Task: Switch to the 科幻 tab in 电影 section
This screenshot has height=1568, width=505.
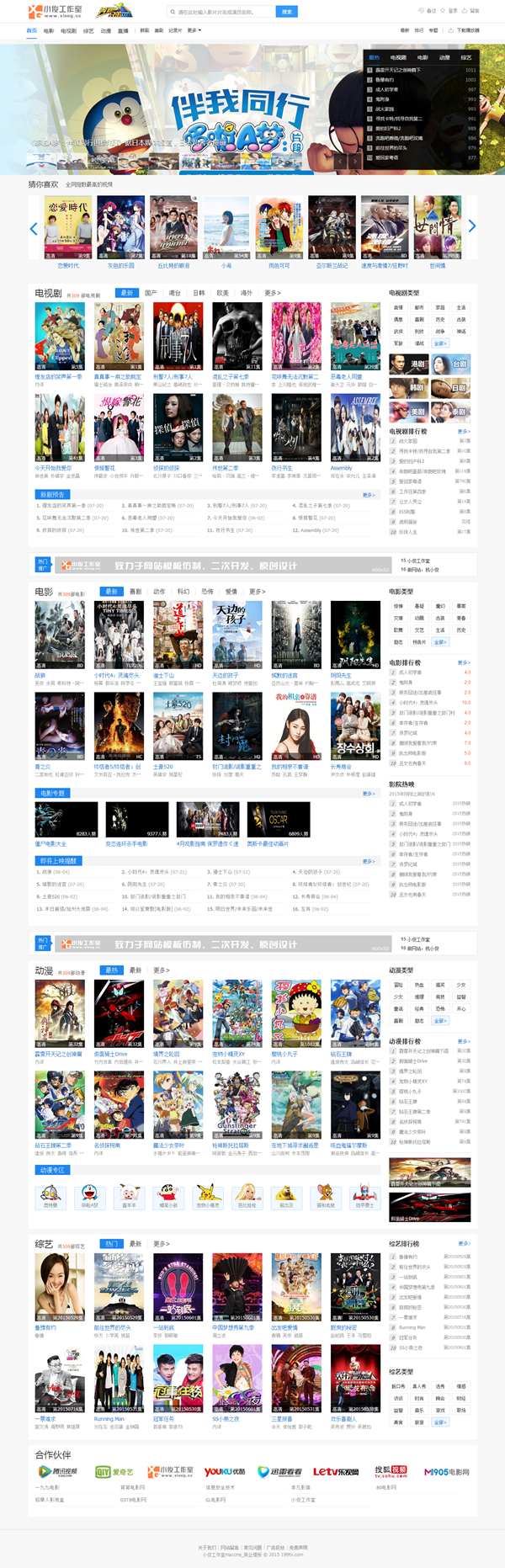Action: point(183,592)
